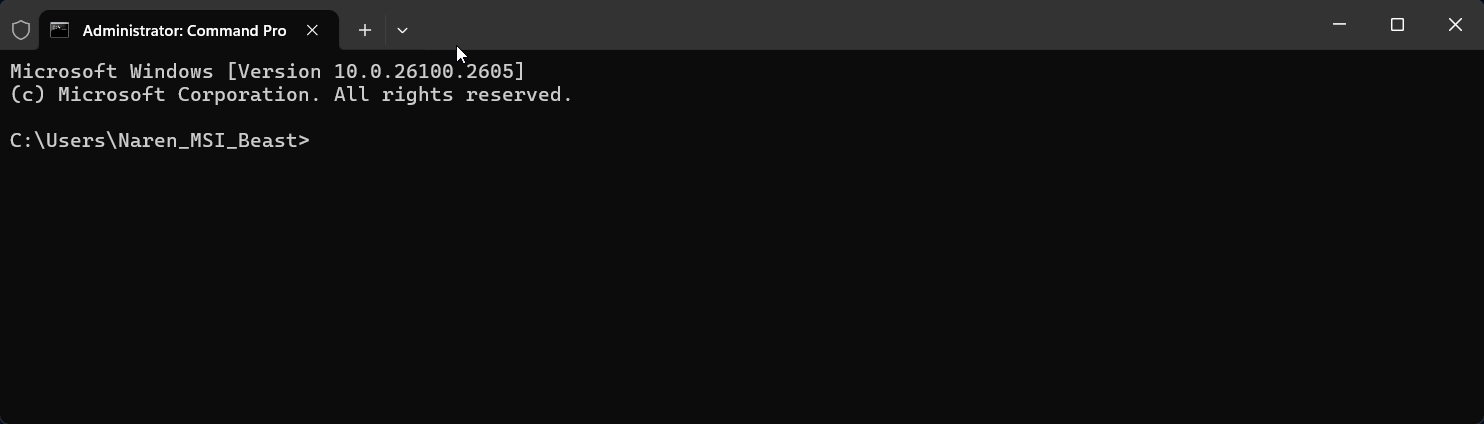Image resolution: width=1484 pixels, height=424 pixels.
Task: Minimize the terminal window
Action: coord(1339,25)
